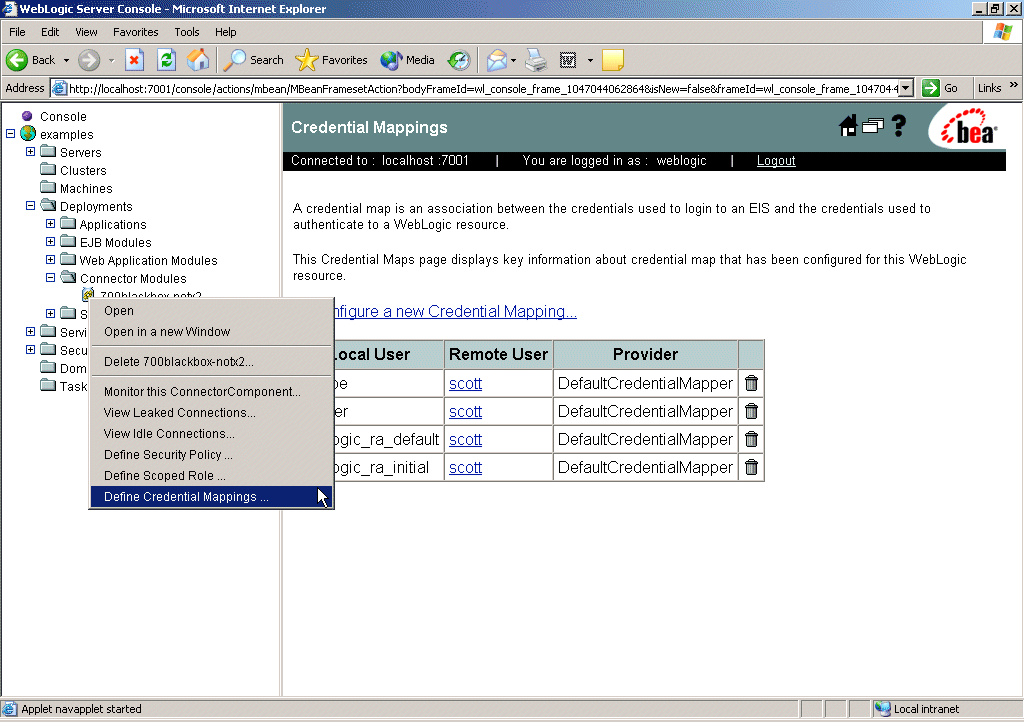Click the multiple-windows icon beside the home icon
Viewport: 1024px width, 722px height.
[x=875, y=126]
